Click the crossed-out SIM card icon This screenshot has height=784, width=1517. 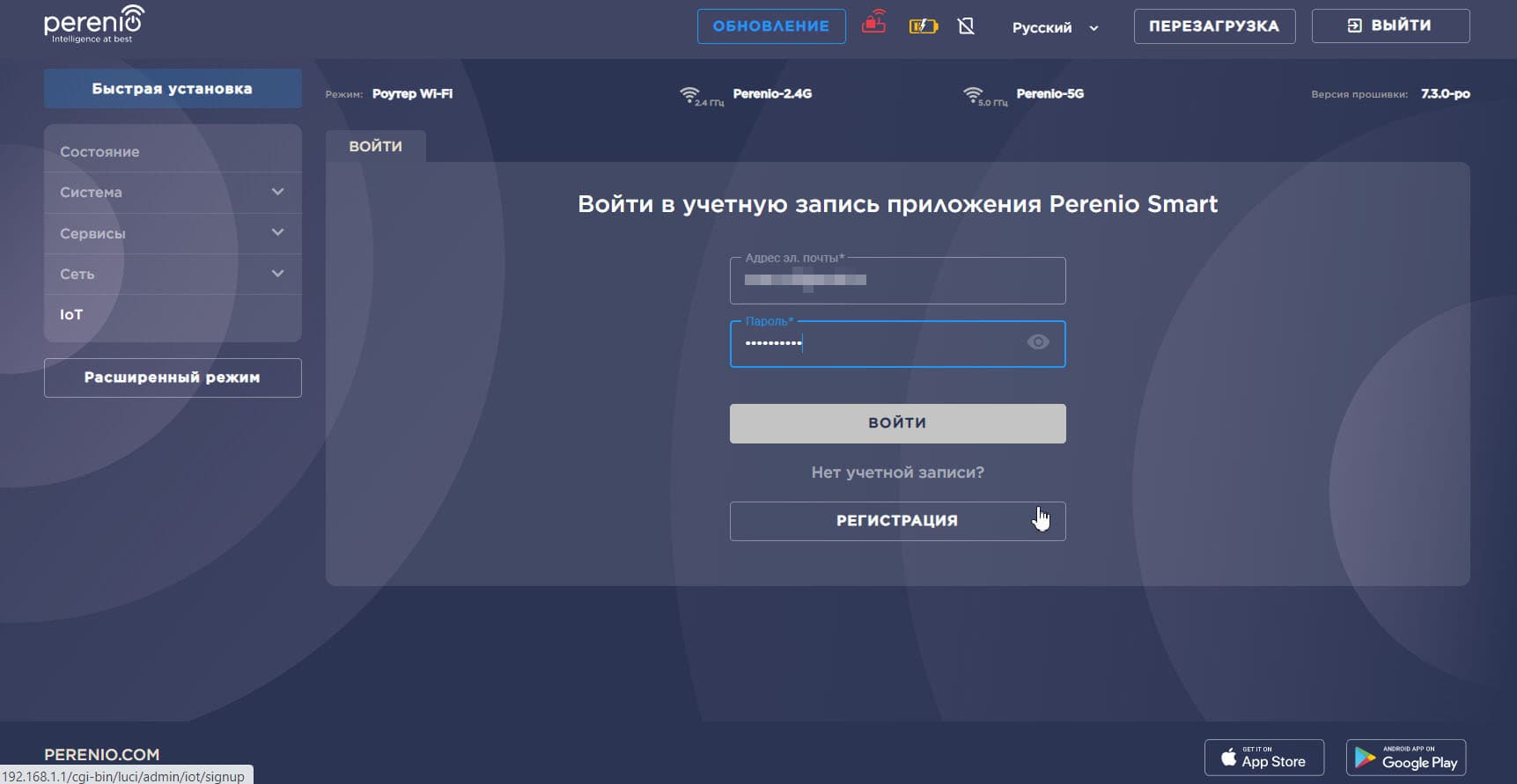tap(966, 26)
